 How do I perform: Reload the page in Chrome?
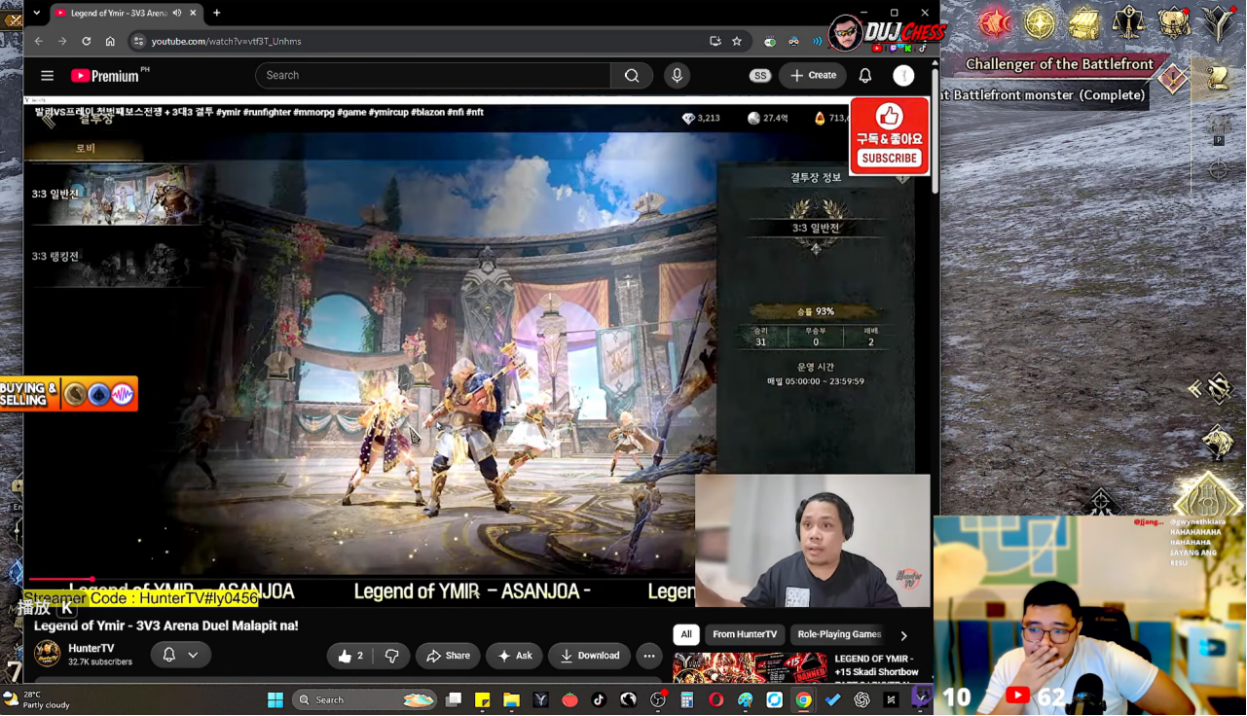pos(86,41)
